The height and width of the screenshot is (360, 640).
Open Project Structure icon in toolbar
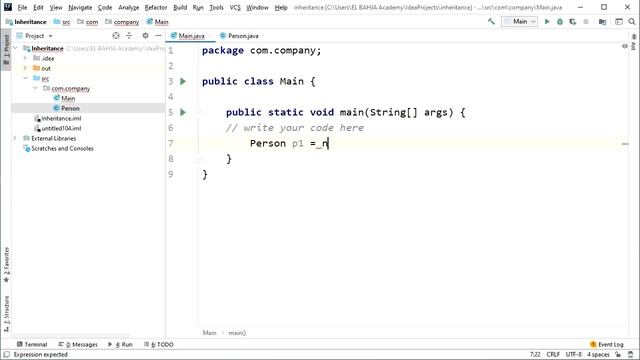(602, 22)
